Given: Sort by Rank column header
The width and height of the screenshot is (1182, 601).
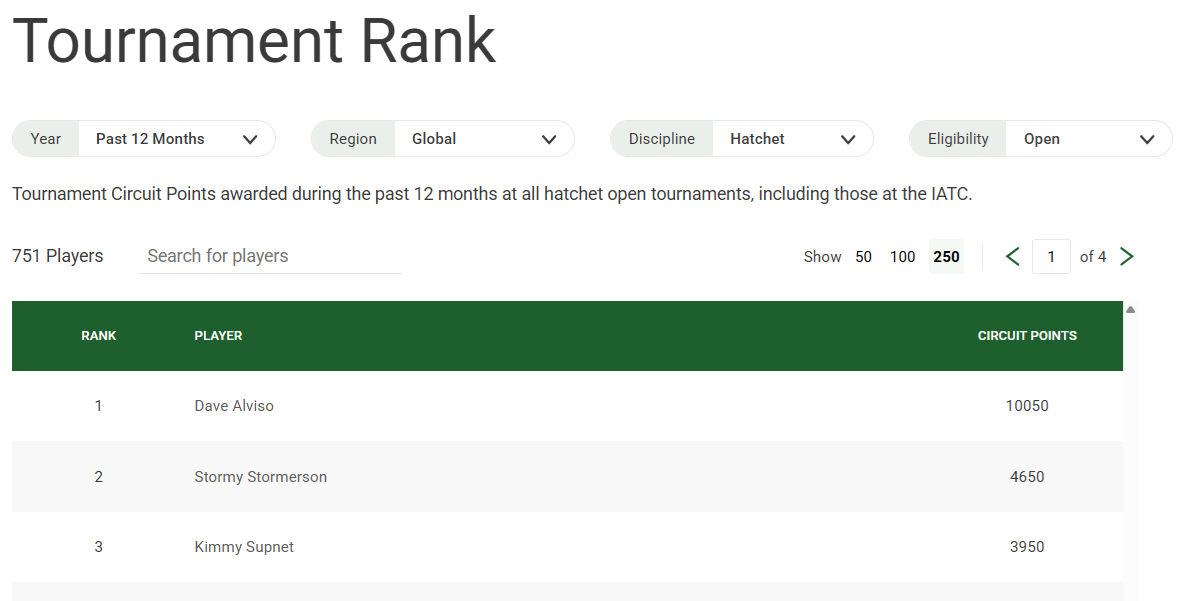Looking at the screenshot, I should (x=99, y=336).
